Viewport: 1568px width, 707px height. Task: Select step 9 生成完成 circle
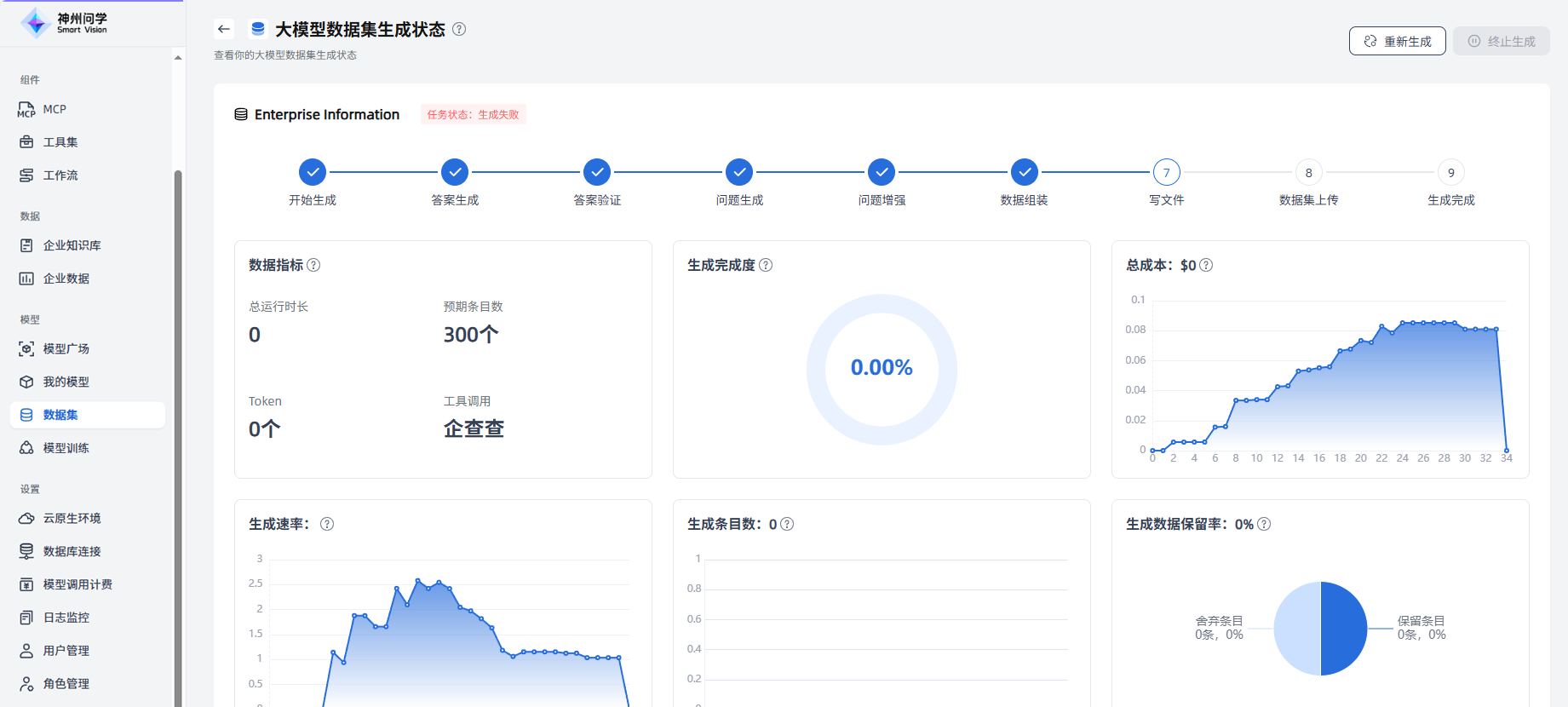pos(1450,172)
